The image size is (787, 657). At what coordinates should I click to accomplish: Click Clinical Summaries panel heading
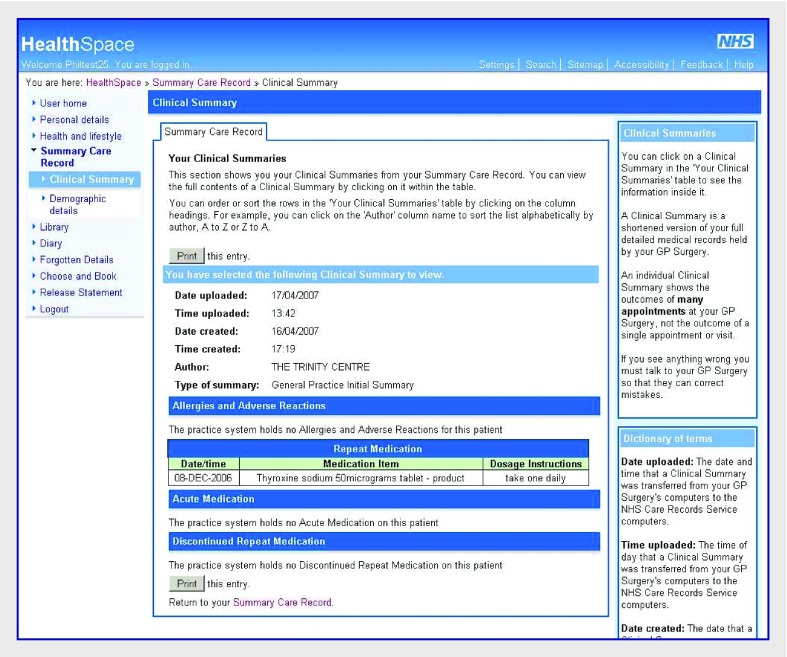(x=688, y=134)
